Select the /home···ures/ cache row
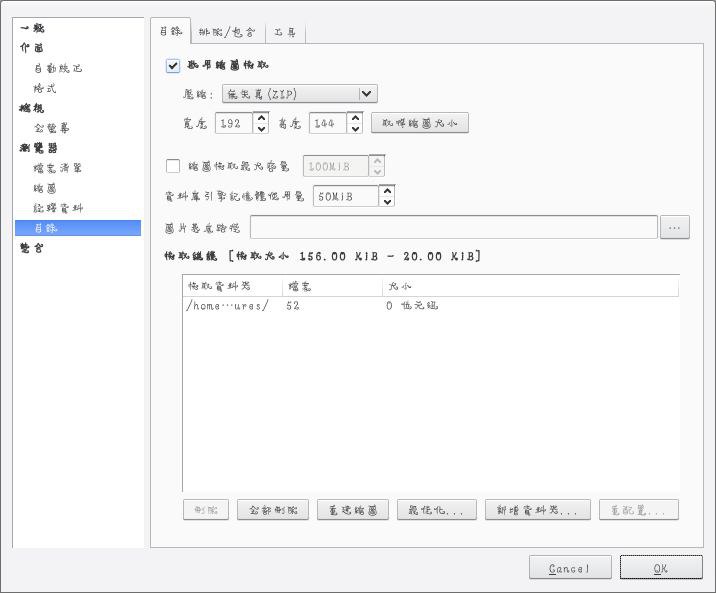 (228, 306)
